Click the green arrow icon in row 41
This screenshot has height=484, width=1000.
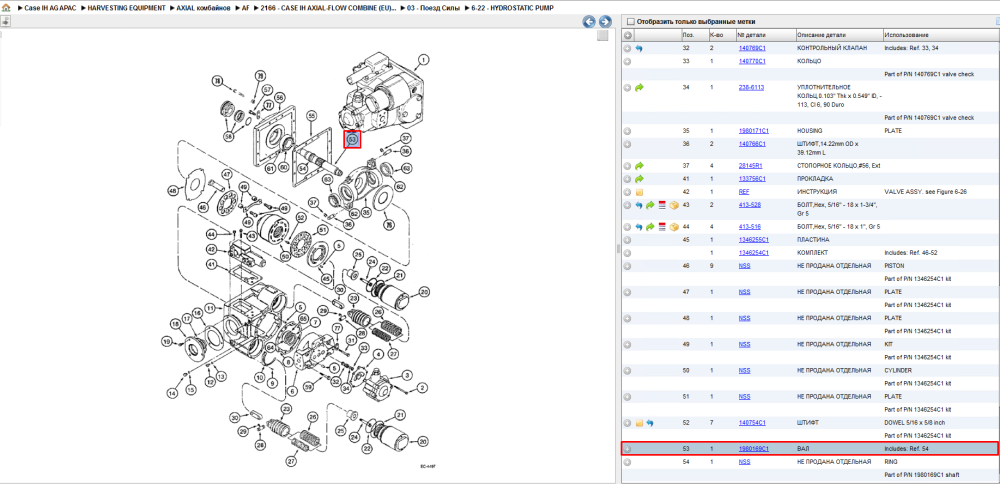click(x=639, y=179)
